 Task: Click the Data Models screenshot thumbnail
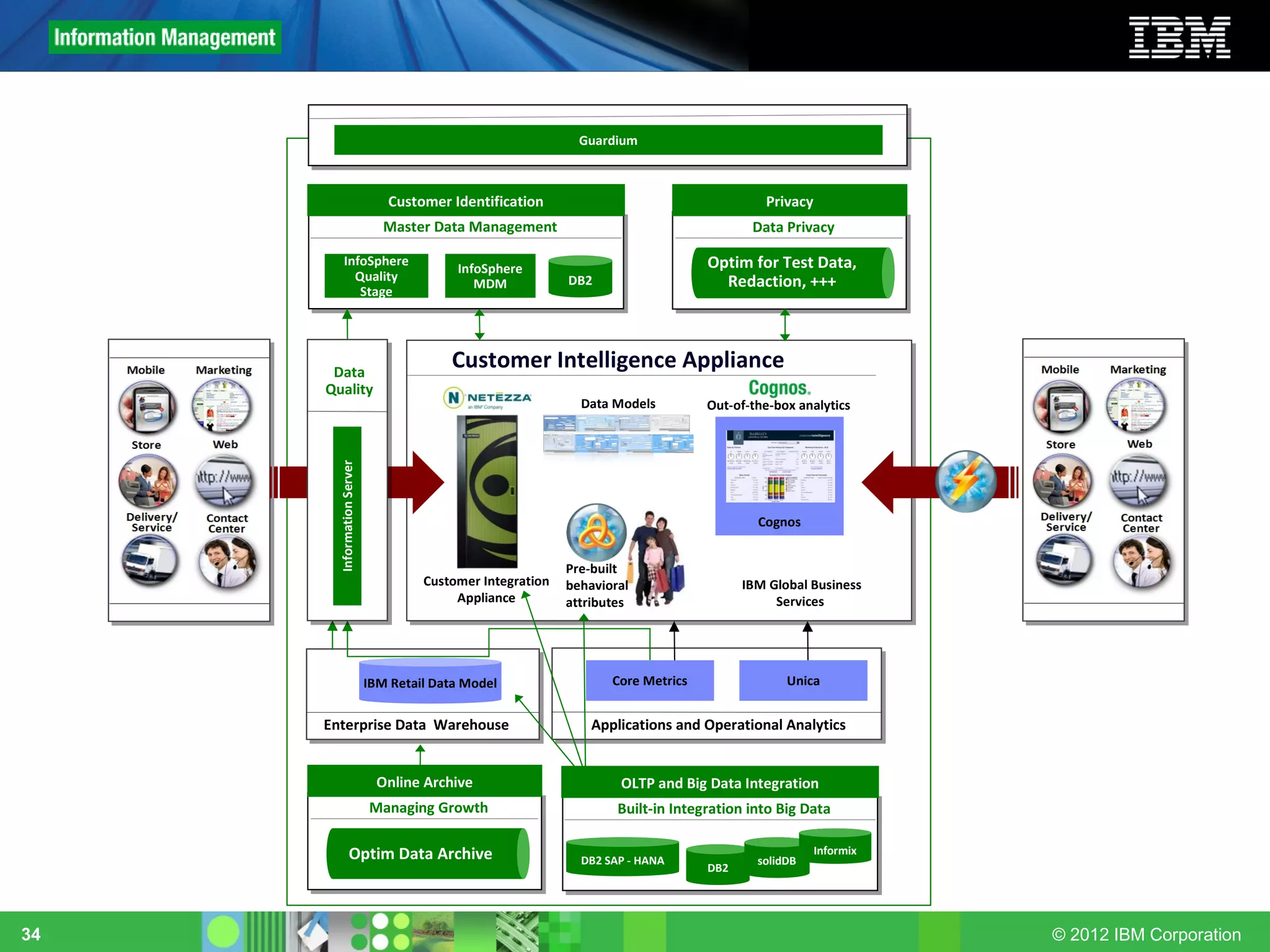point(618,433)
